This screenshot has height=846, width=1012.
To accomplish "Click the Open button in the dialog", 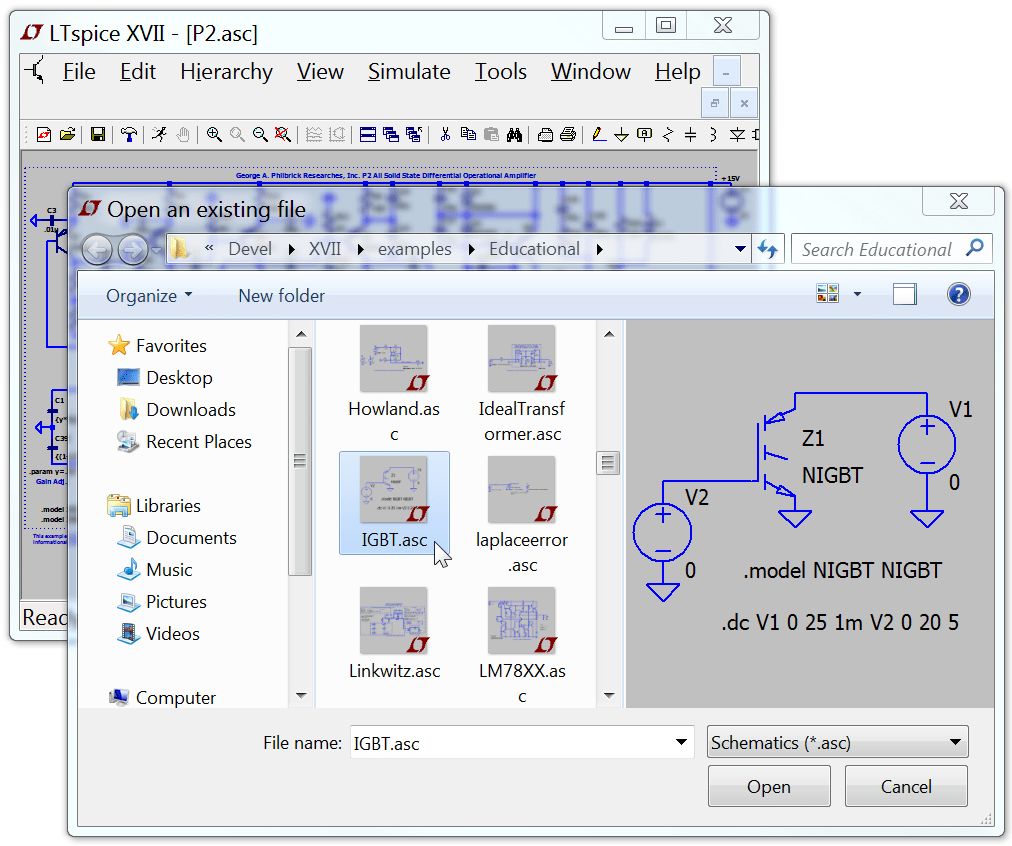I will pyautogui.click(x=769, y=787).
